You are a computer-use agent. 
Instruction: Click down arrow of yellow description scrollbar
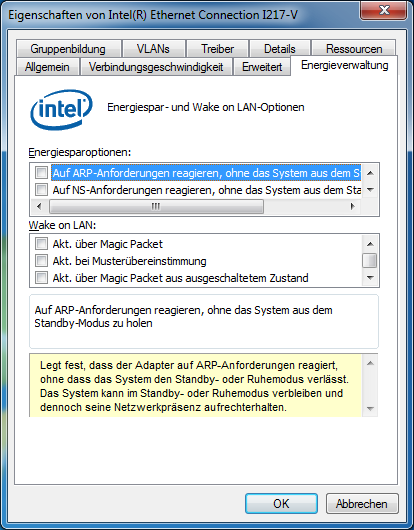point(370,409)
